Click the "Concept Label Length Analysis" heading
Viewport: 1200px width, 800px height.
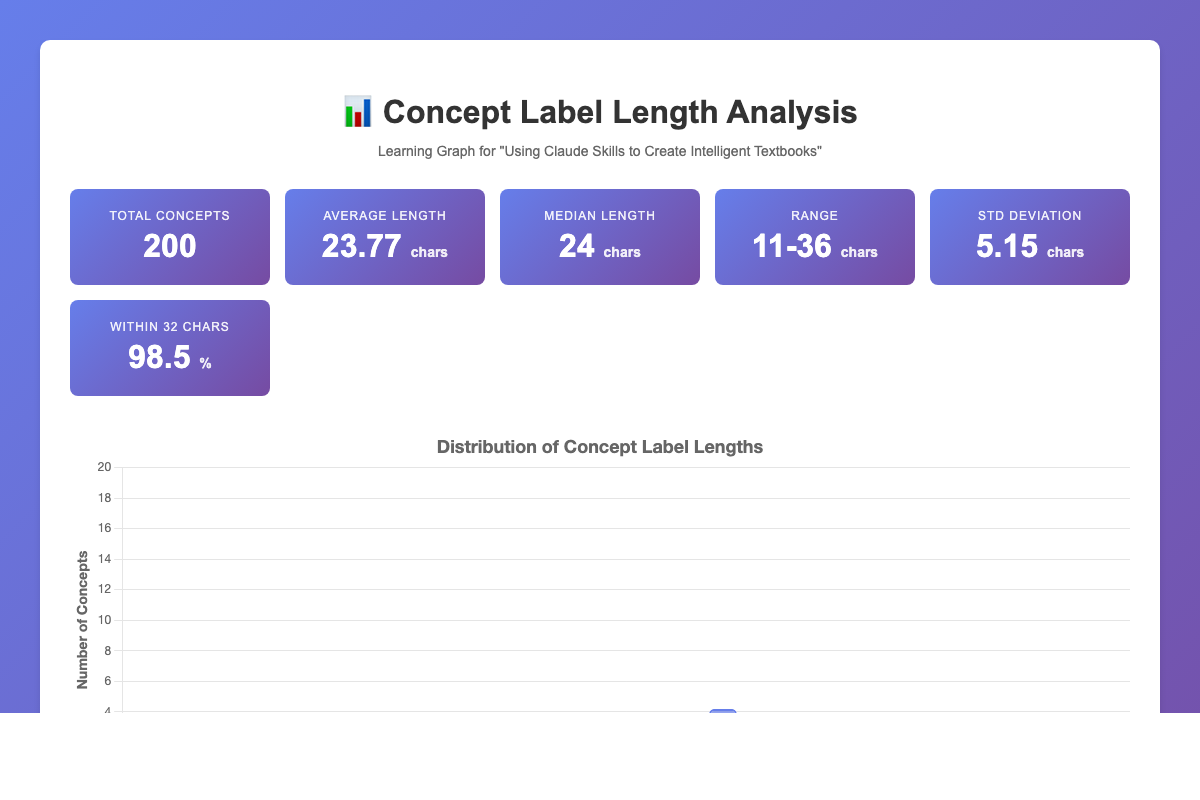619,112
